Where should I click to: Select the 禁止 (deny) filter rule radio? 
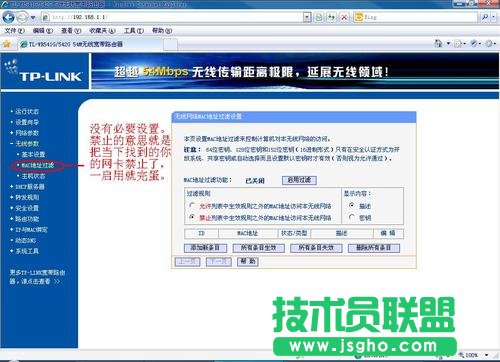pyautogui.click(x=192, y=217)
